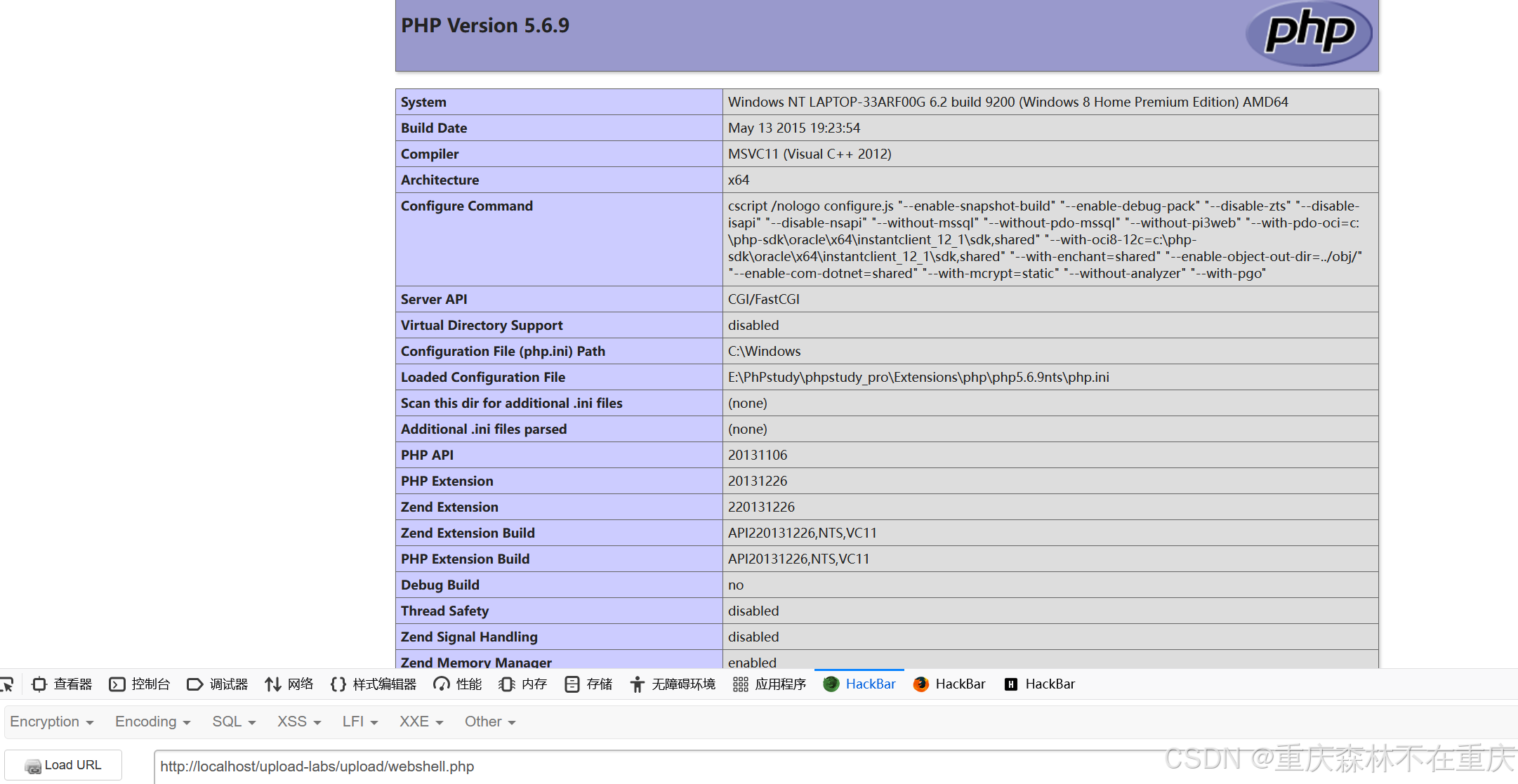This screenshot has height=784, width=1518.
Task: Open the Console (控制台) panel
Action: click(x=140, y=684)
